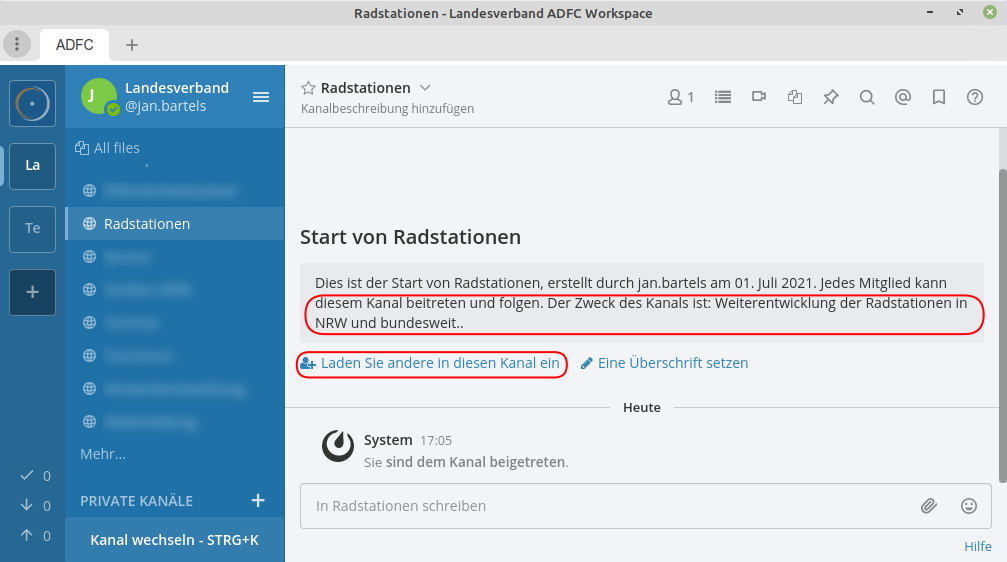
Task: Show recent mentions with the @ icon
Action: (x=903, y=97)
